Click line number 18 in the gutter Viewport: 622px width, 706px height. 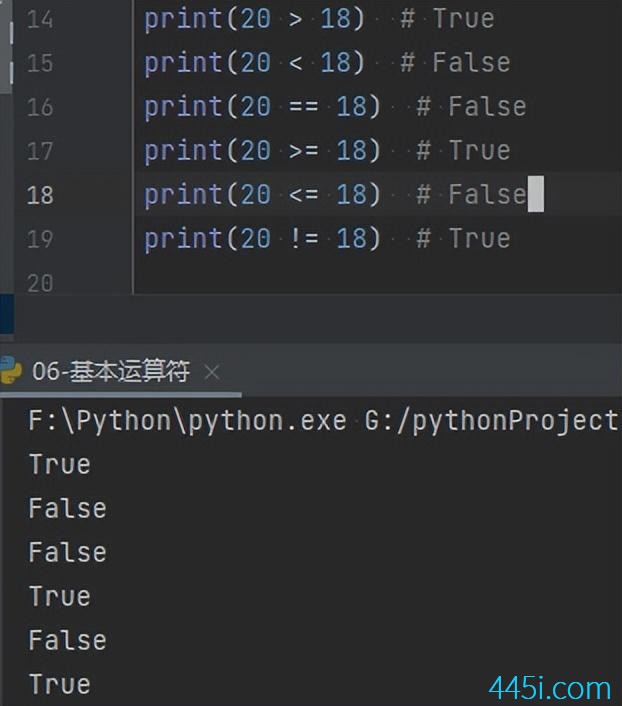[x=40, y=194]
